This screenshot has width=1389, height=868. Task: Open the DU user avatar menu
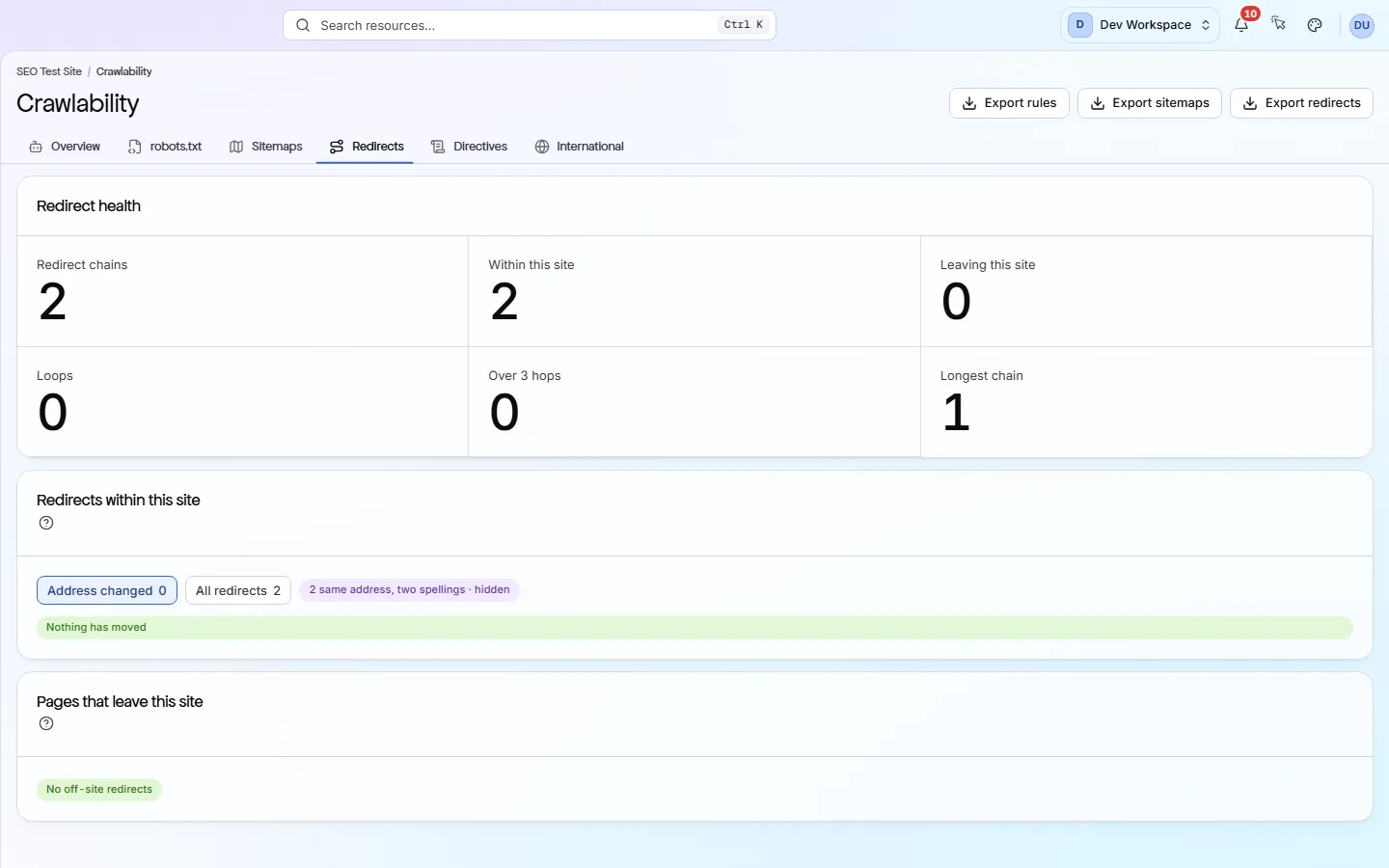[1361, 25]
